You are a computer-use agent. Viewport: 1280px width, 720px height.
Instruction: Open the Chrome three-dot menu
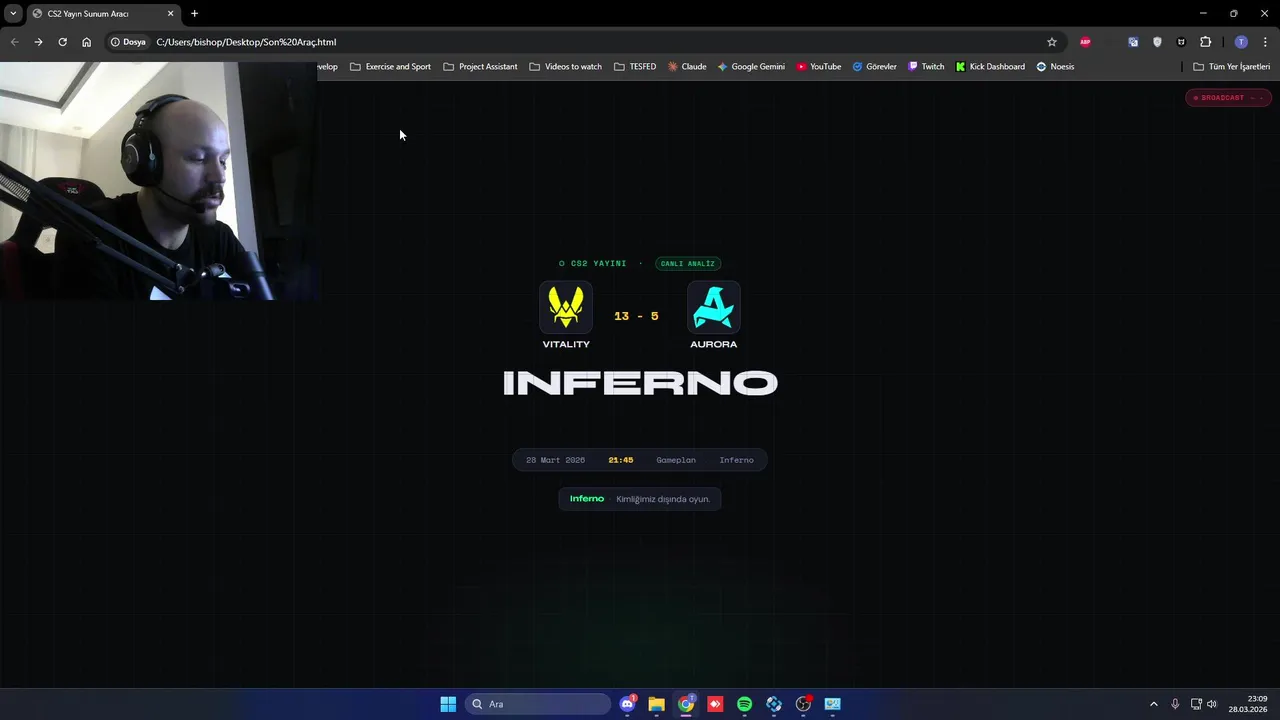[1265, 42]
